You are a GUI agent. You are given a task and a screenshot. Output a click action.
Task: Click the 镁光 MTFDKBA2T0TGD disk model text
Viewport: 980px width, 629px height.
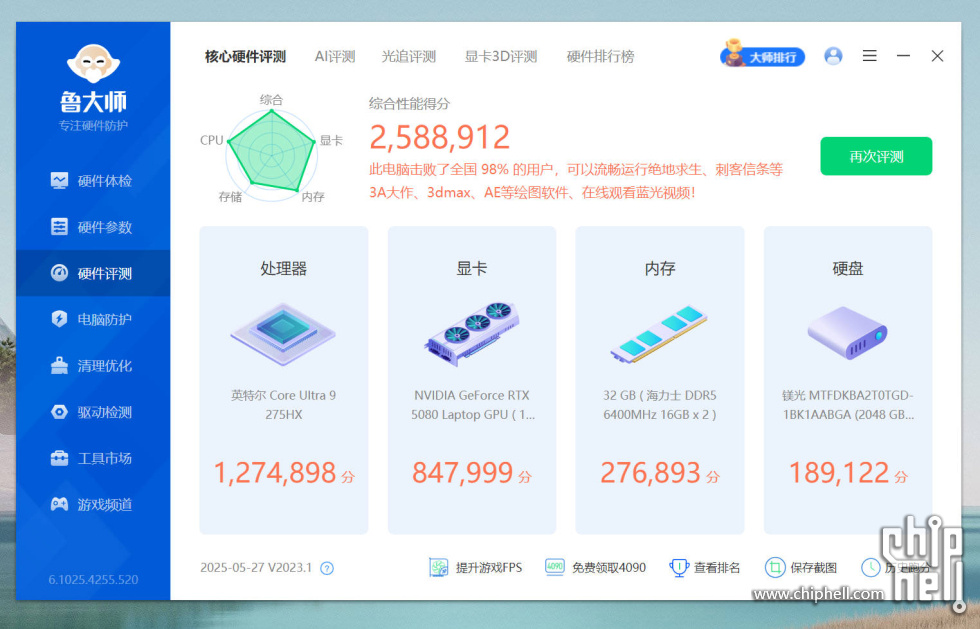point(848,405)
